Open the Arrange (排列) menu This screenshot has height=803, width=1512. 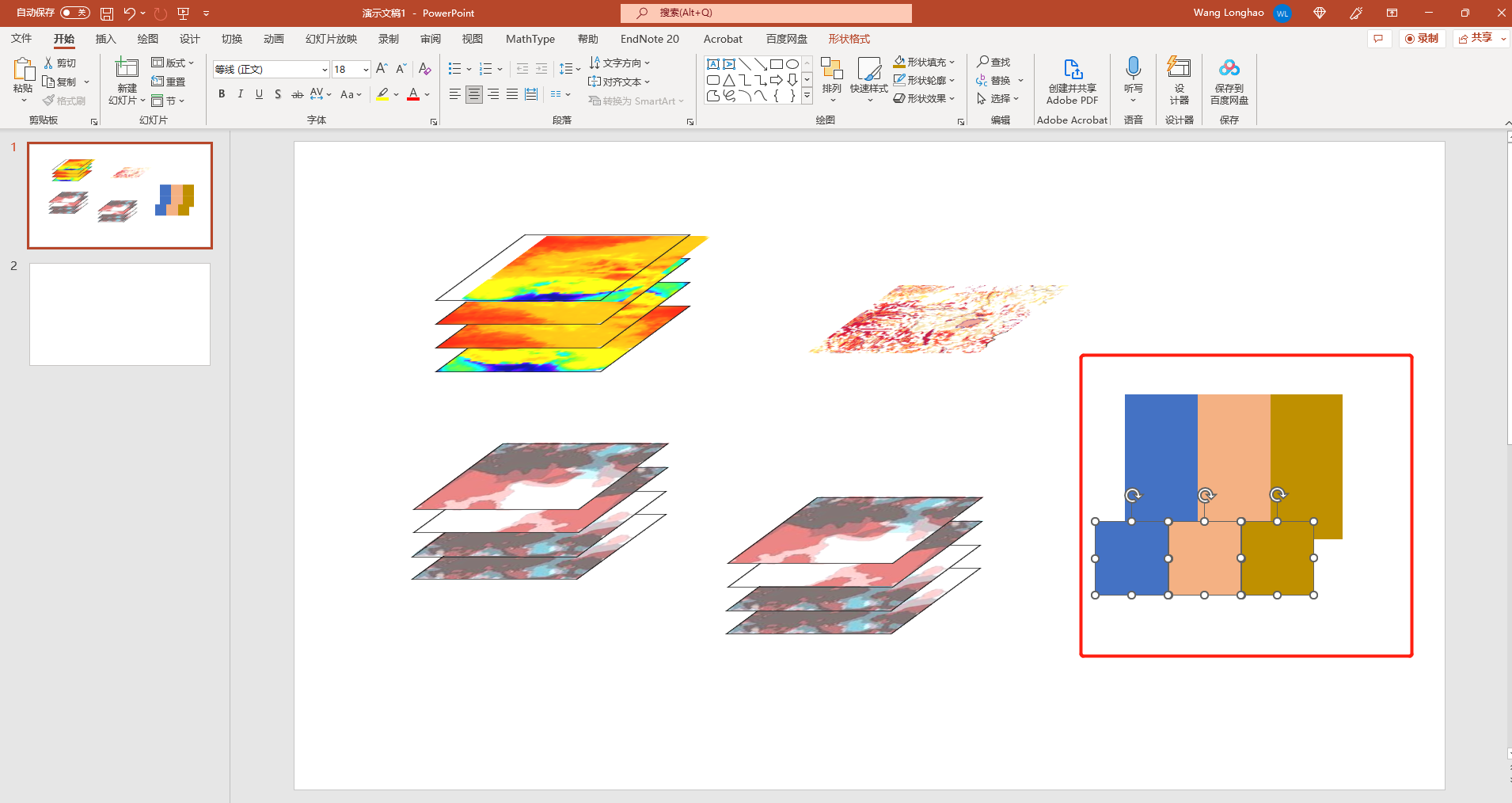point(831,79)
